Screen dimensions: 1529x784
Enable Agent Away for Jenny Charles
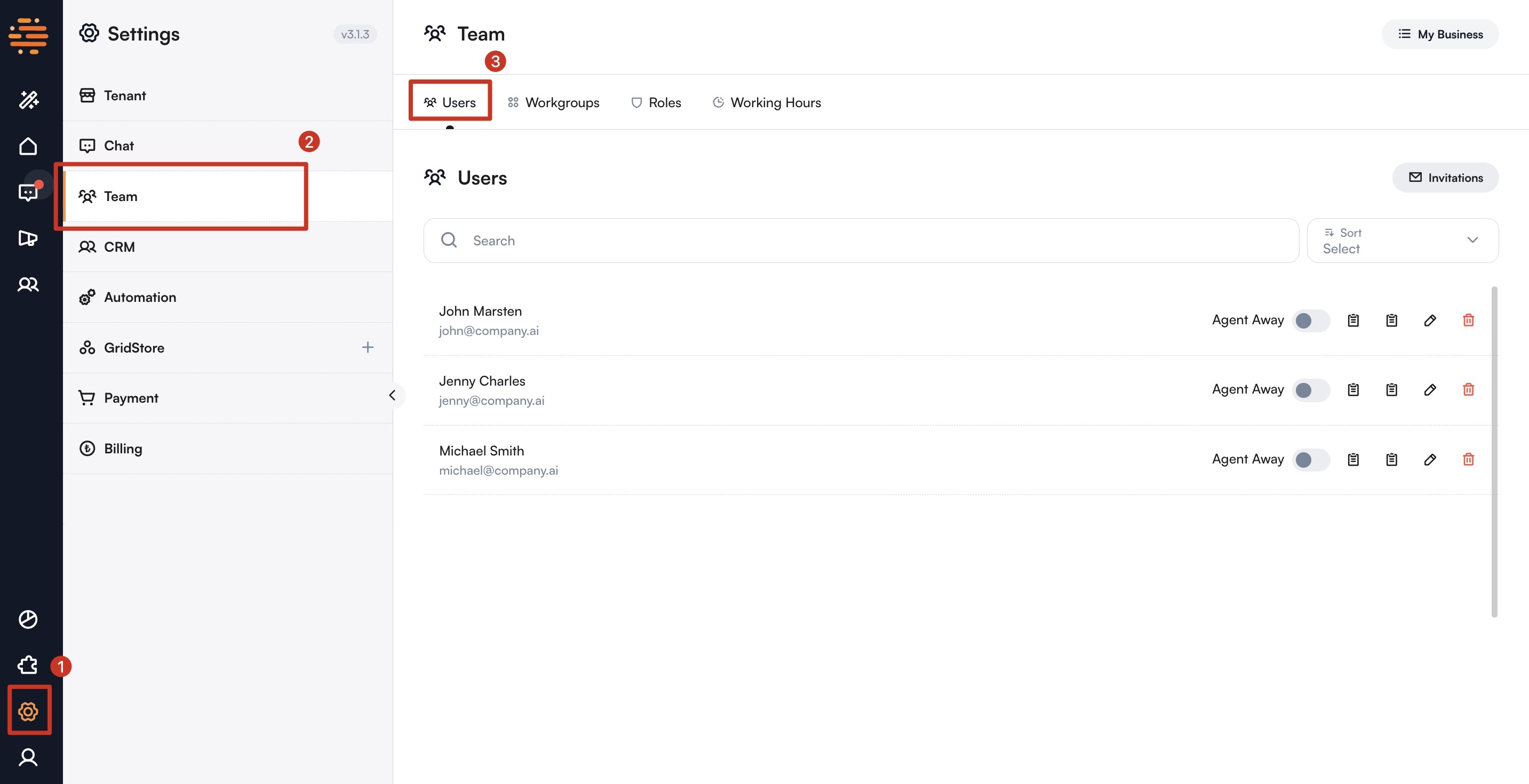coord(1311,389)
